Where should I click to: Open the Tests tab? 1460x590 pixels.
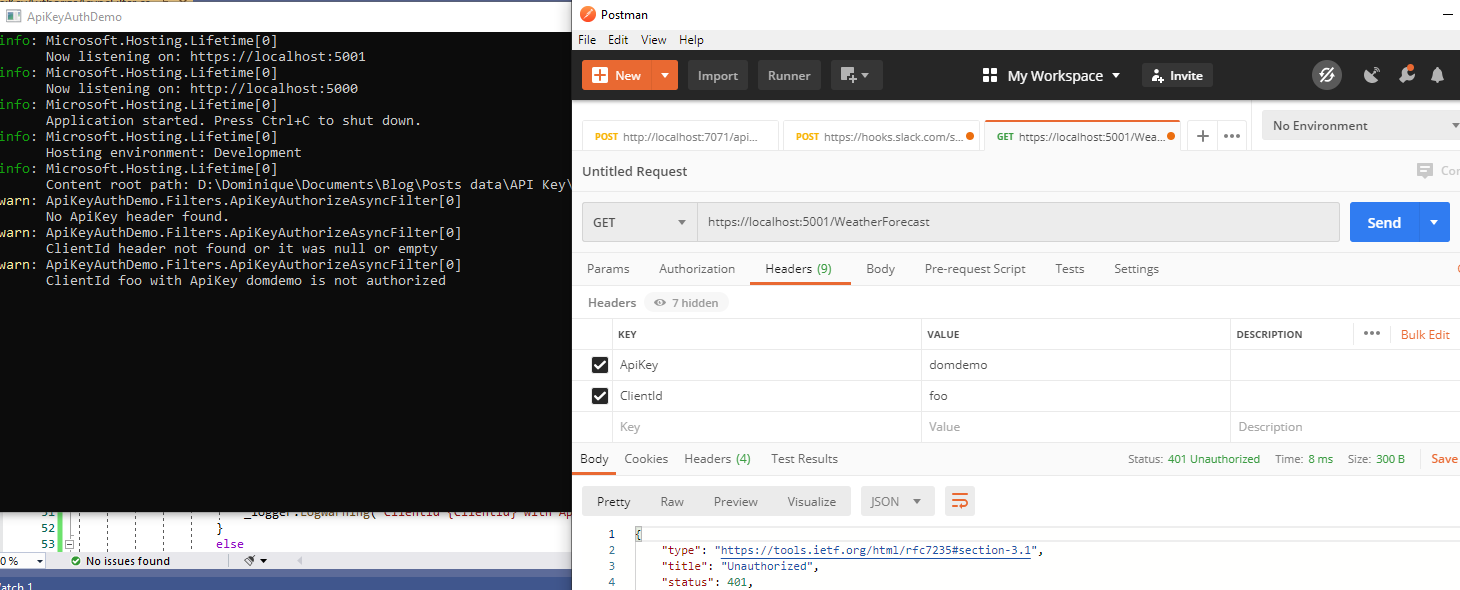[x=1070, y=269]
